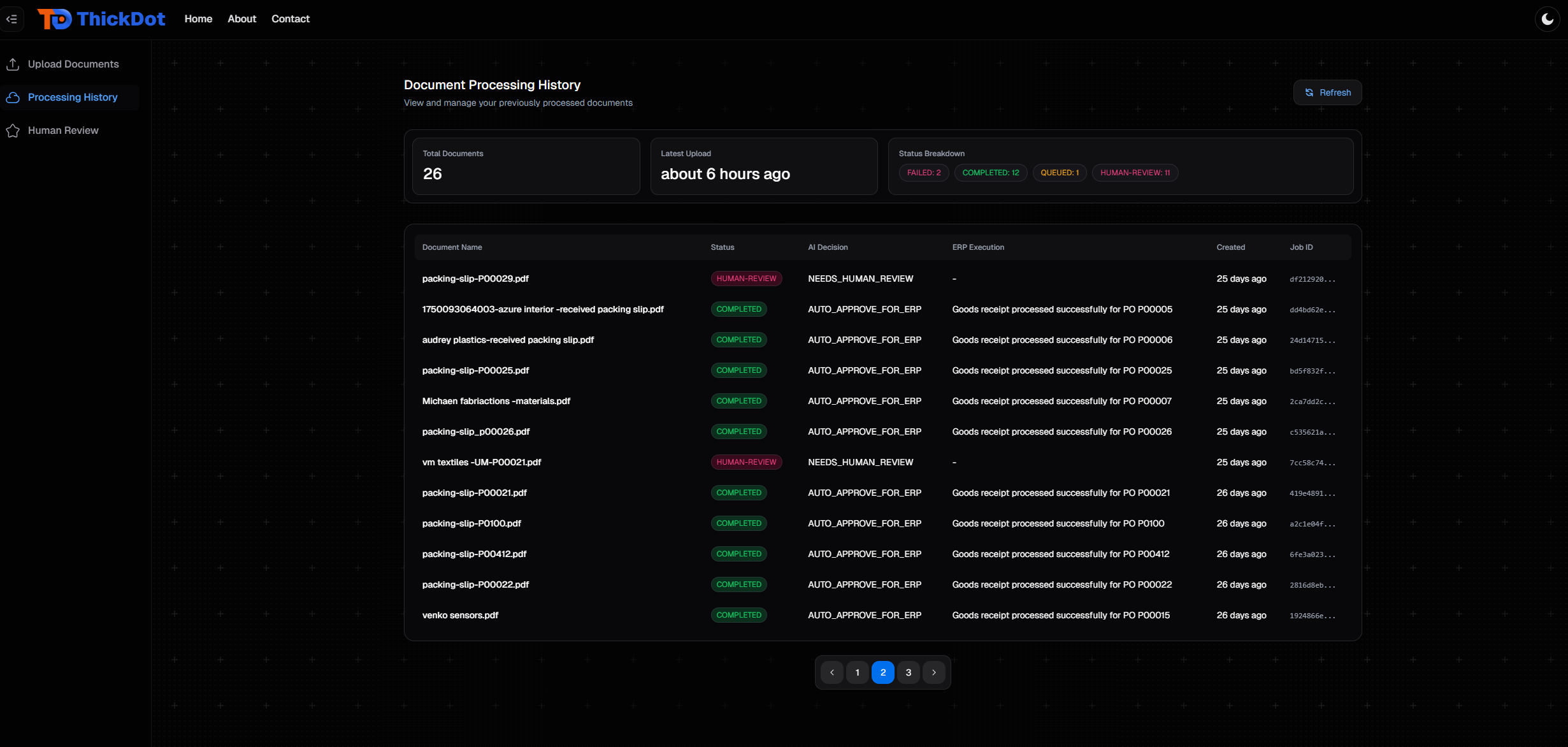The height and width of the screenshot is (747, 1568).
Task: Click the Upload Documents upload icon
Action: (13, 64)
